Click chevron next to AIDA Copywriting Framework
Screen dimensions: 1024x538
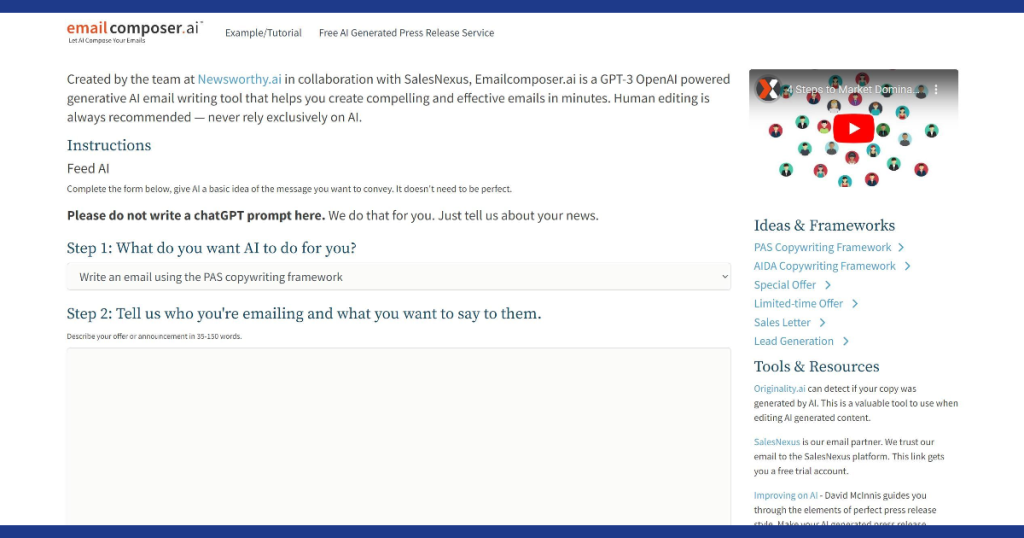coord(907,266)
